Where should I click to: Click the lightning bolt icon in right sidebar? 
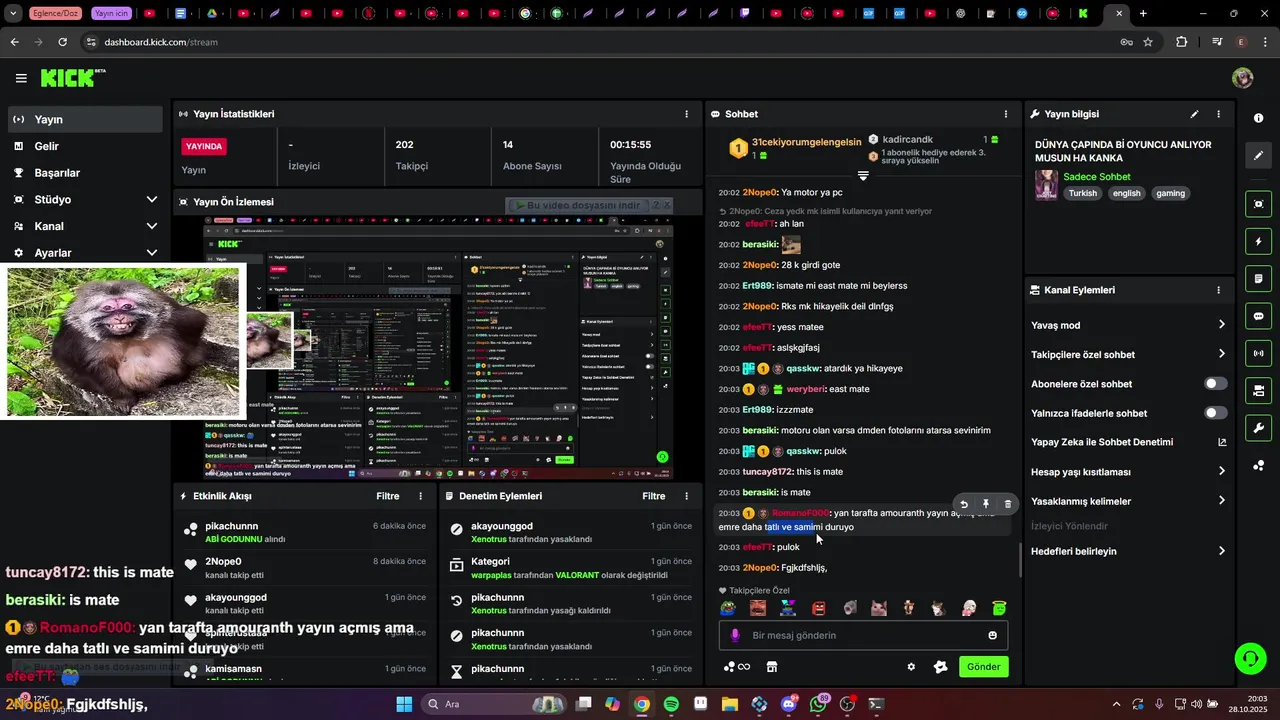click(x=1258, y=241)
